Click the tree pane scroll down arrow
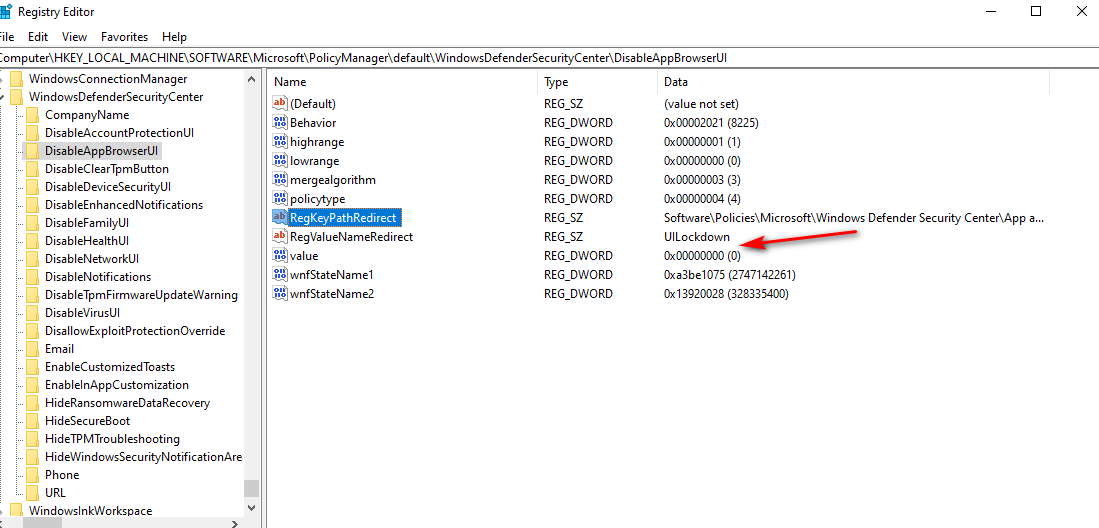This screenshot has height=528, width=1099. [x=252, y=507]
